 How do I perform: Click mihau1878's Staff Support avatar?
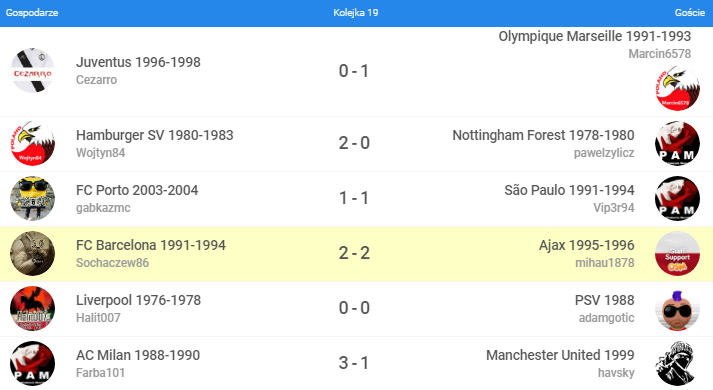678,254
